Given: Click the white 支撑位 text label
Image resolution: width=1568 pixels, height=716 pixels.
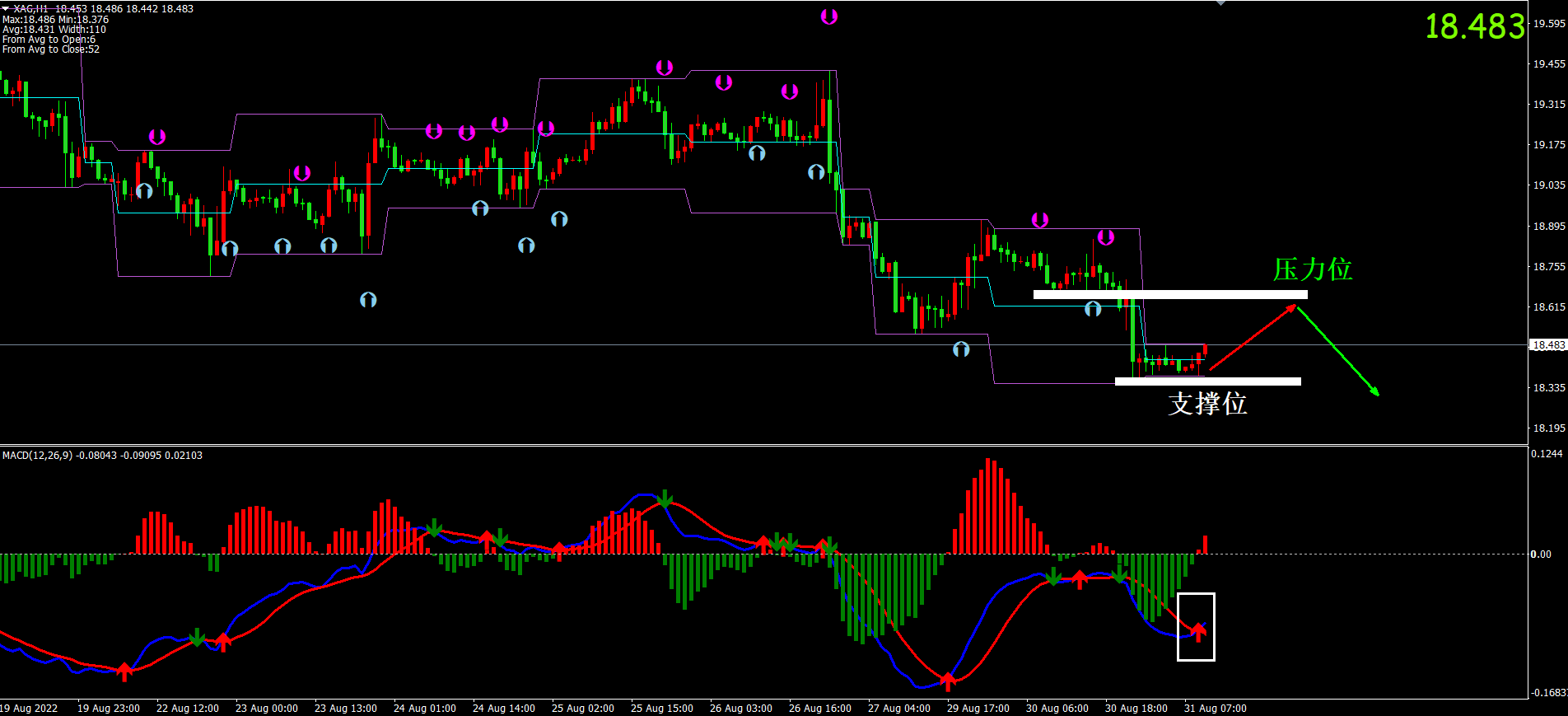Looking at the screenshot, I should [1207, 404].
